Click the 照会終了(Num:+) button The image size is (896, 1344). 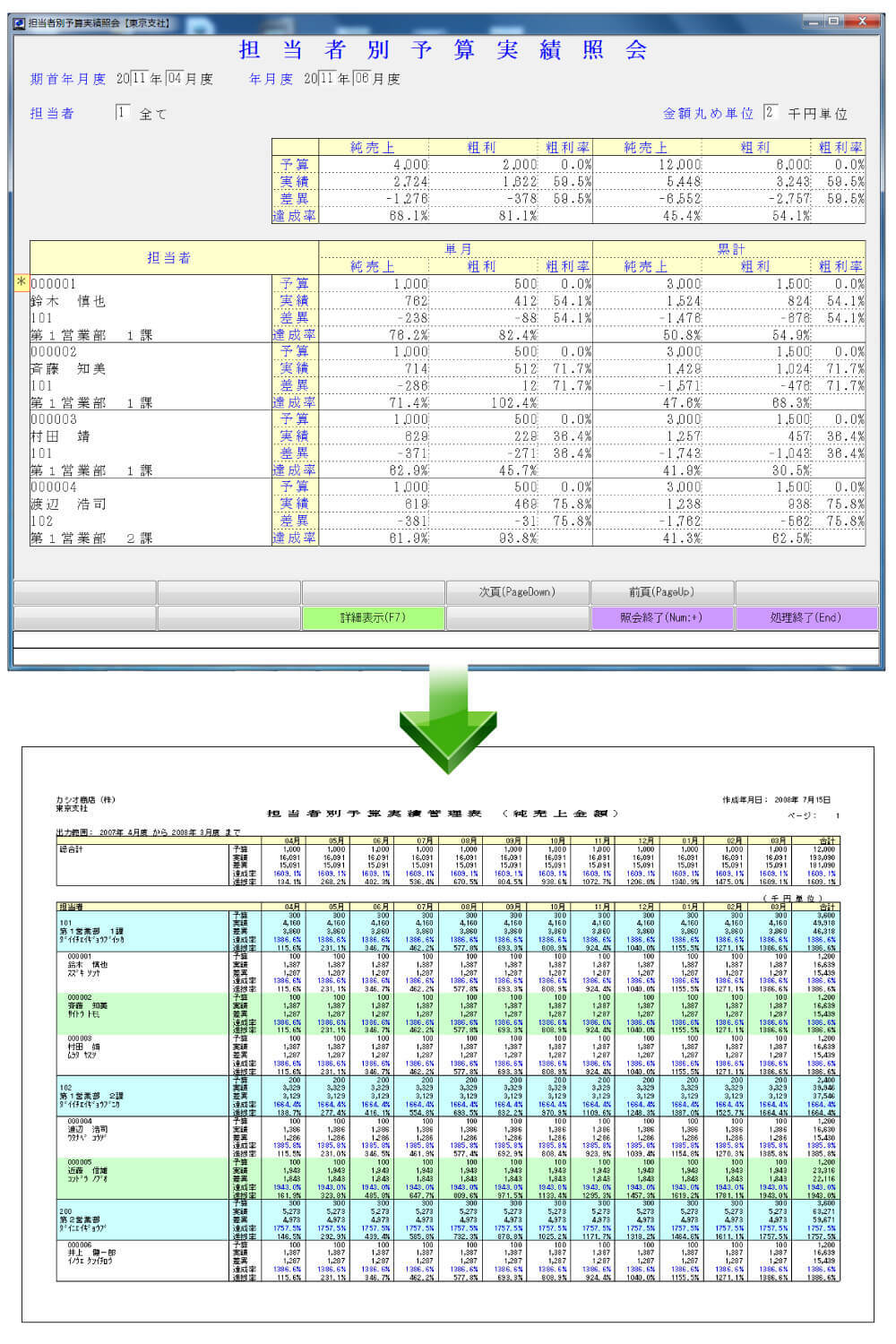661,617
